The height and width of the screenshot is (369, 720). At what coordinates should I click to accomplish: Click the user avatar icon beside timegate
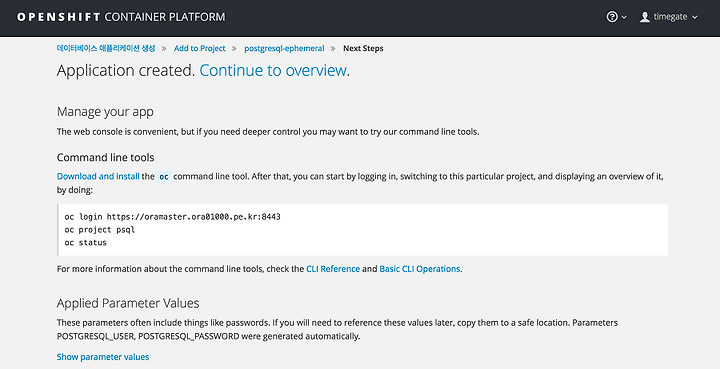point(645,17)
